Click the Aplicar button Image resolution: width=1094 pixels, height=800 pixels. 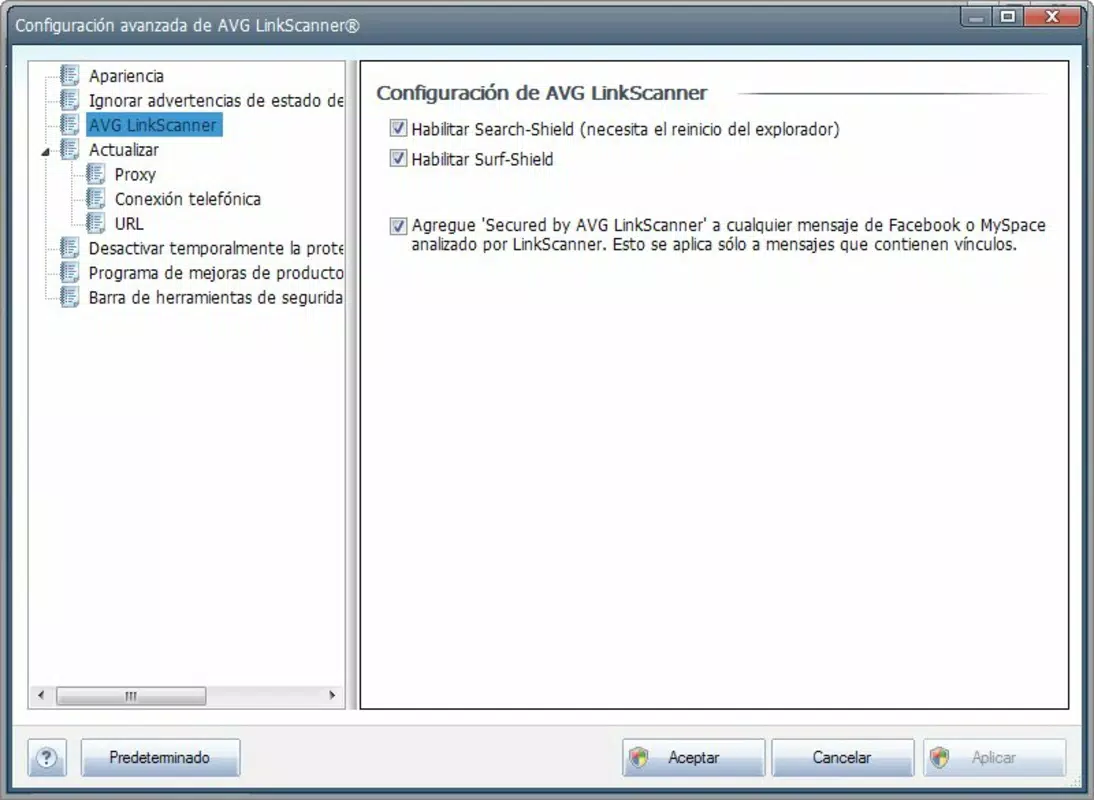point(995,757)
